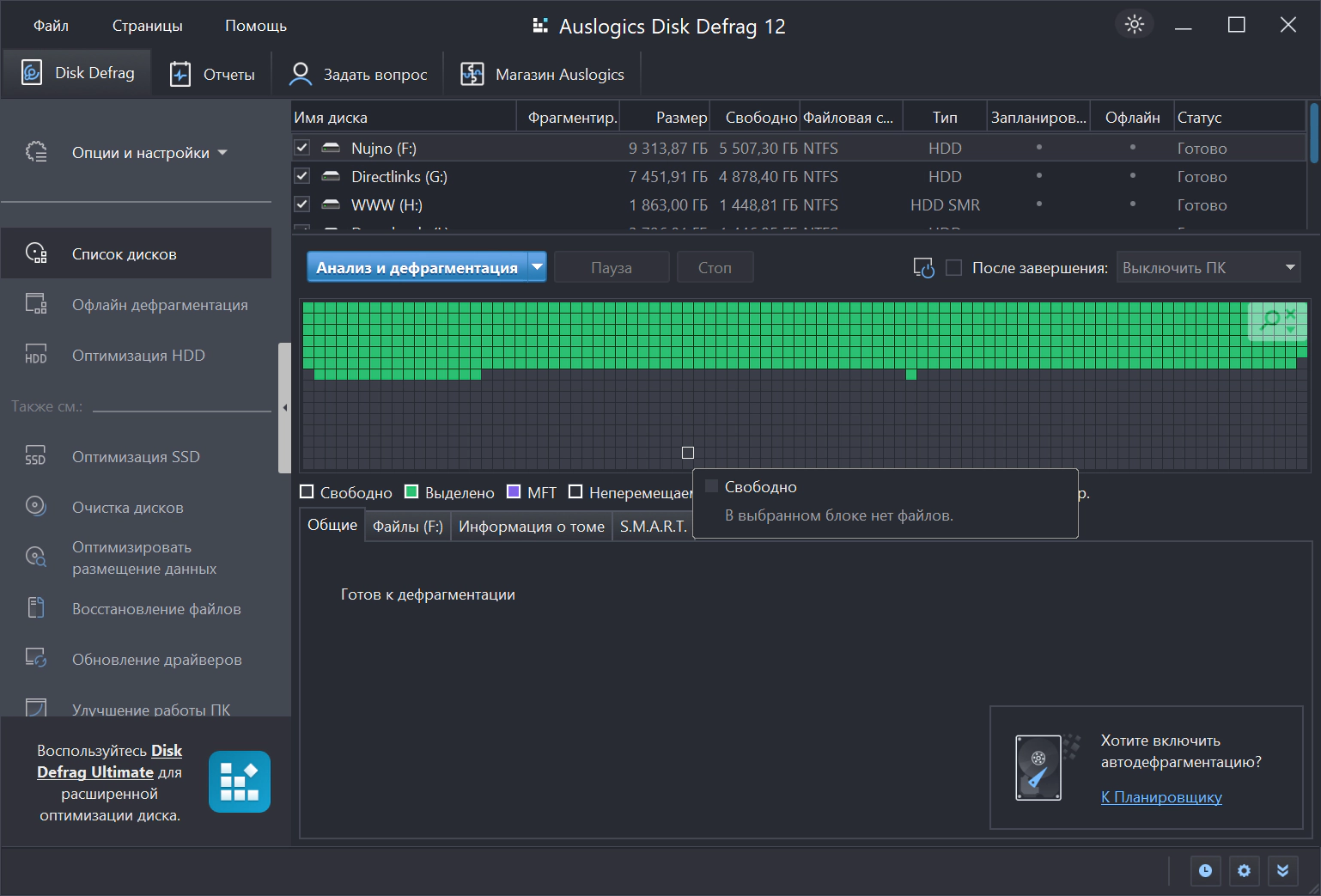Click the purple MFT legend swatch
This screenshot has width=1321, height=896.
(x=514, y=492)
